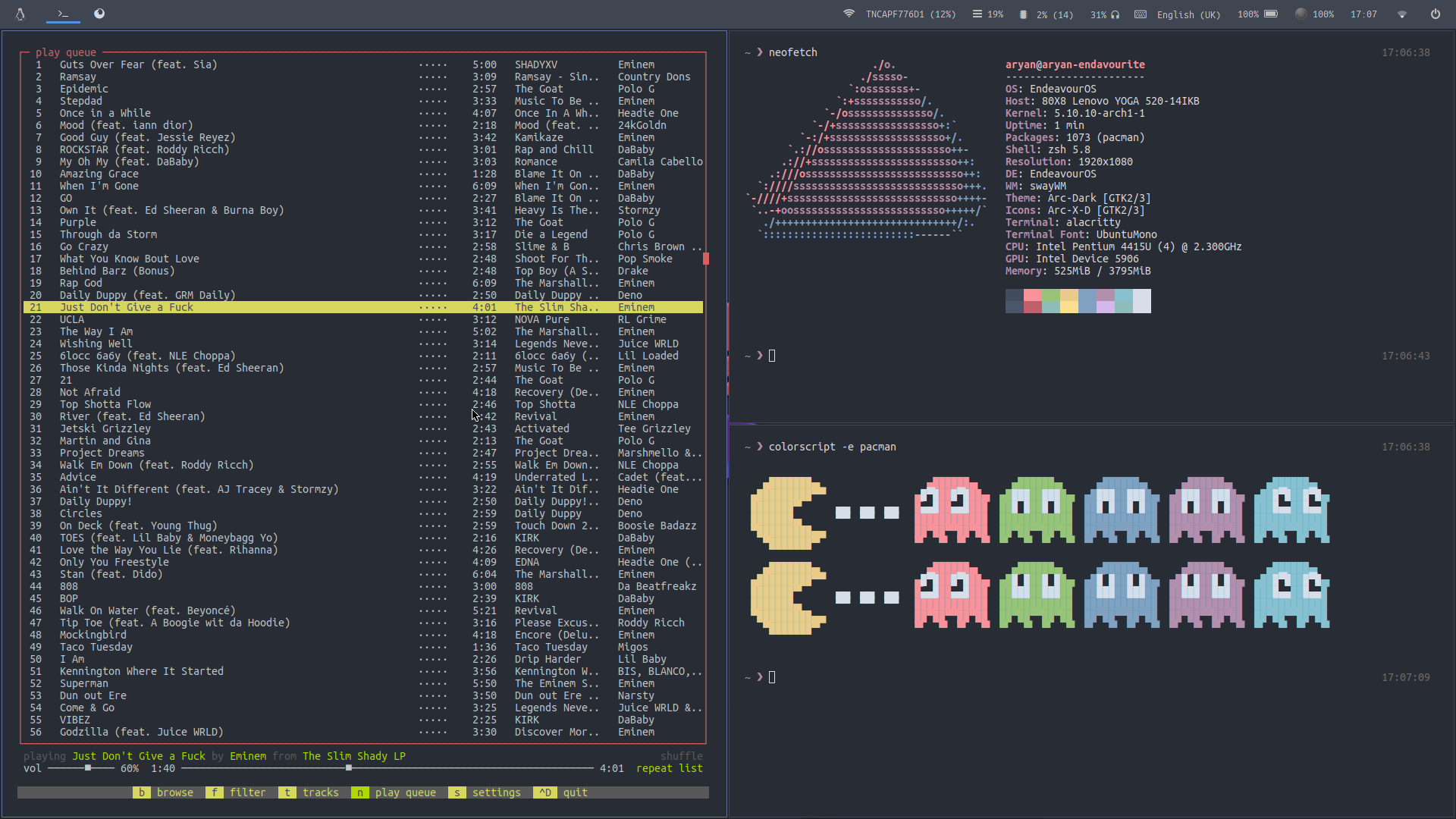Click the play queue scrollbar indicator

[706, 259]
